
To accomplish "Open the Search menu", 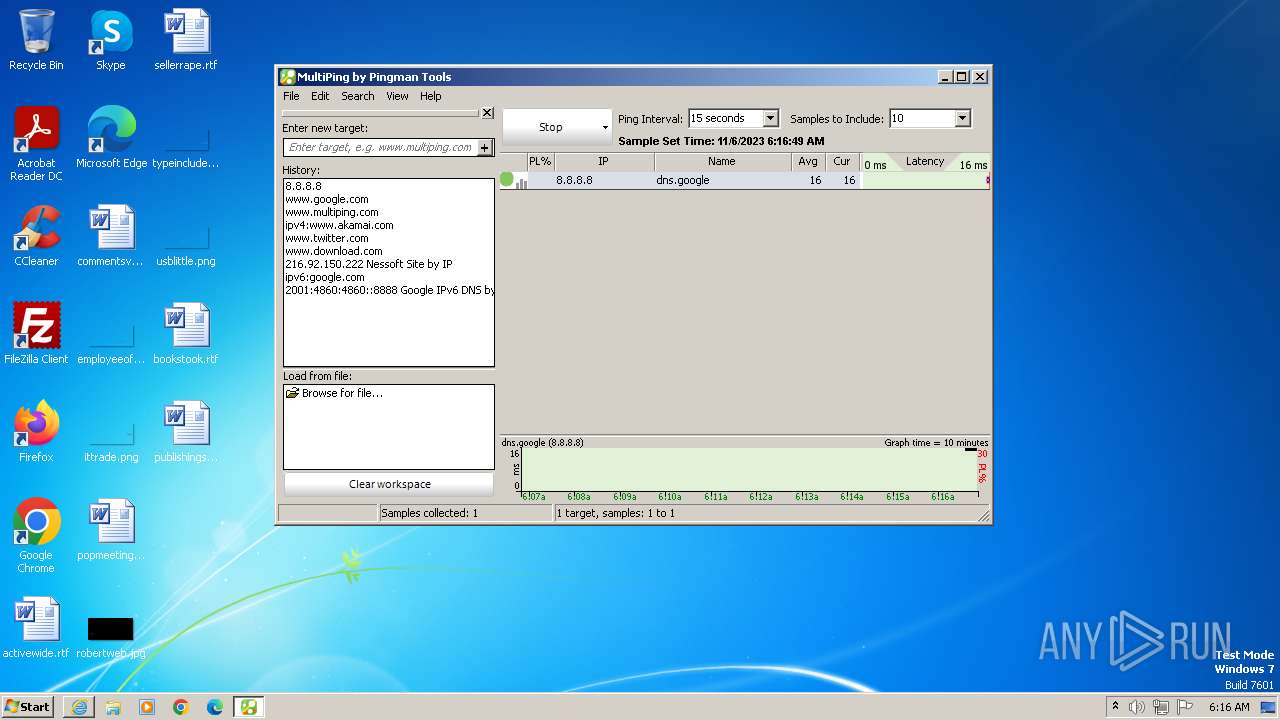I will [358, 96].
